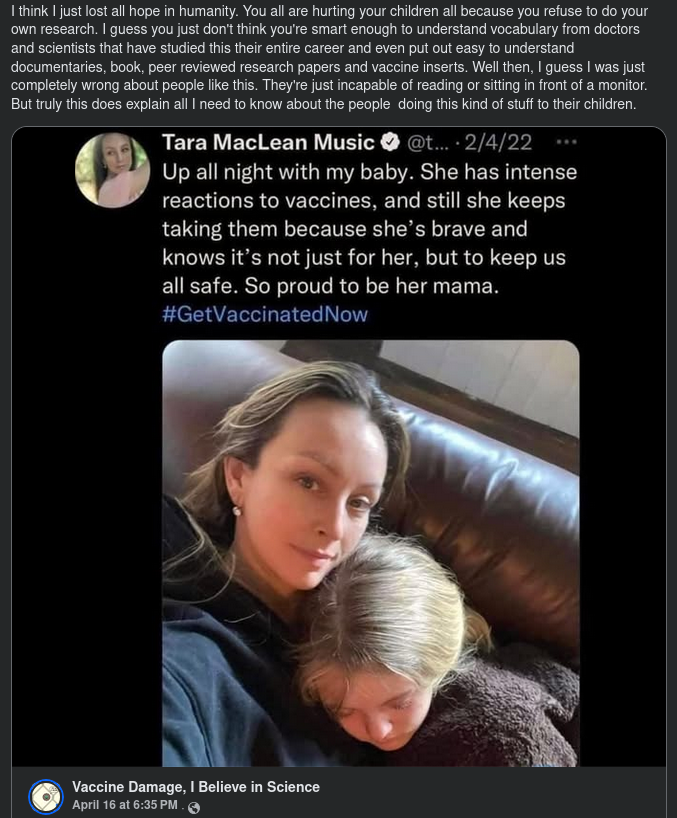
Task: Click the blonde child's head in the photo
Action: [400, 620]
